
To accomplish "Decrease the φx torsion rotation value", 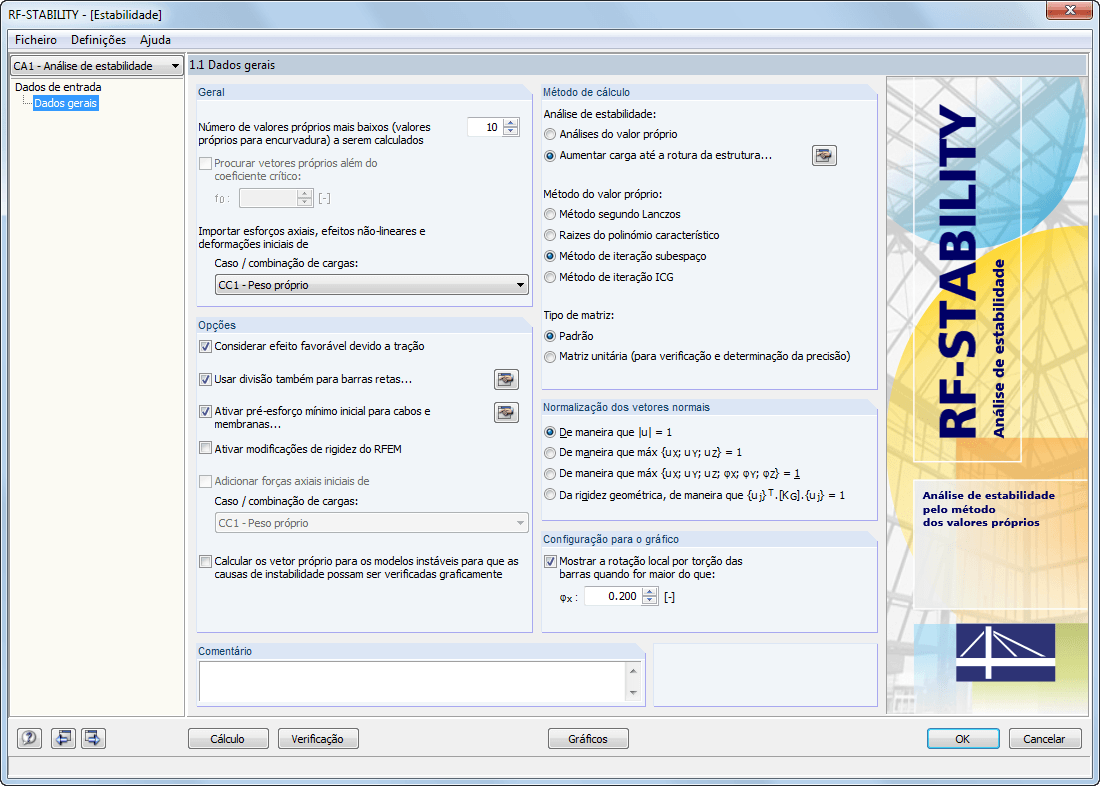I will (650, 601).
